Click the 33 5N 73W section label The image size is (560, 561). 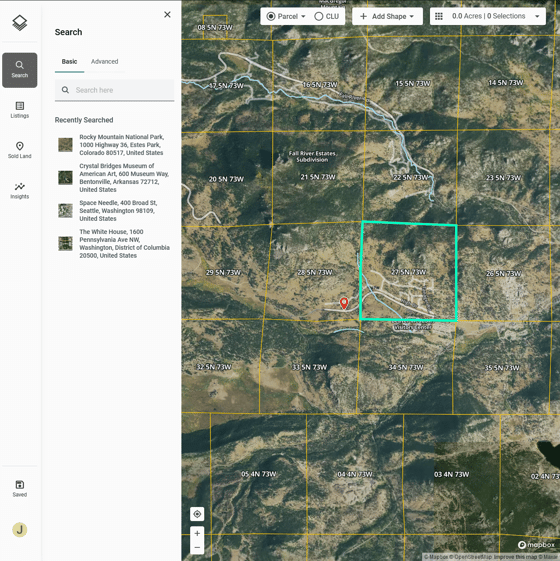310,367
